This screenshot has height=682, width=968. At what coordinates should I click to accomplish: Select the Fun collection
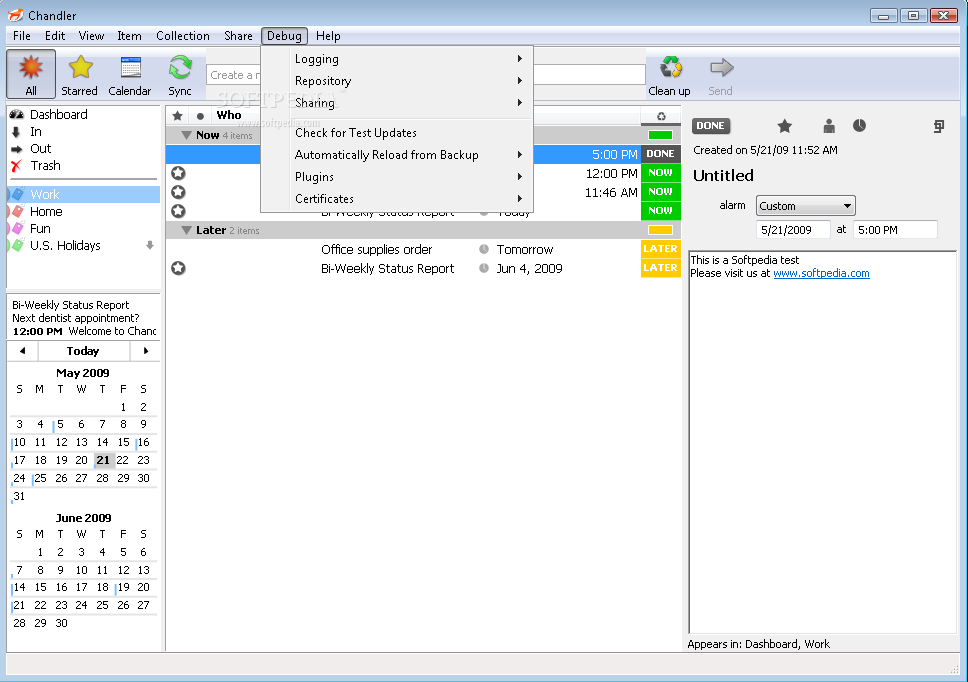[x=40, y=228]
